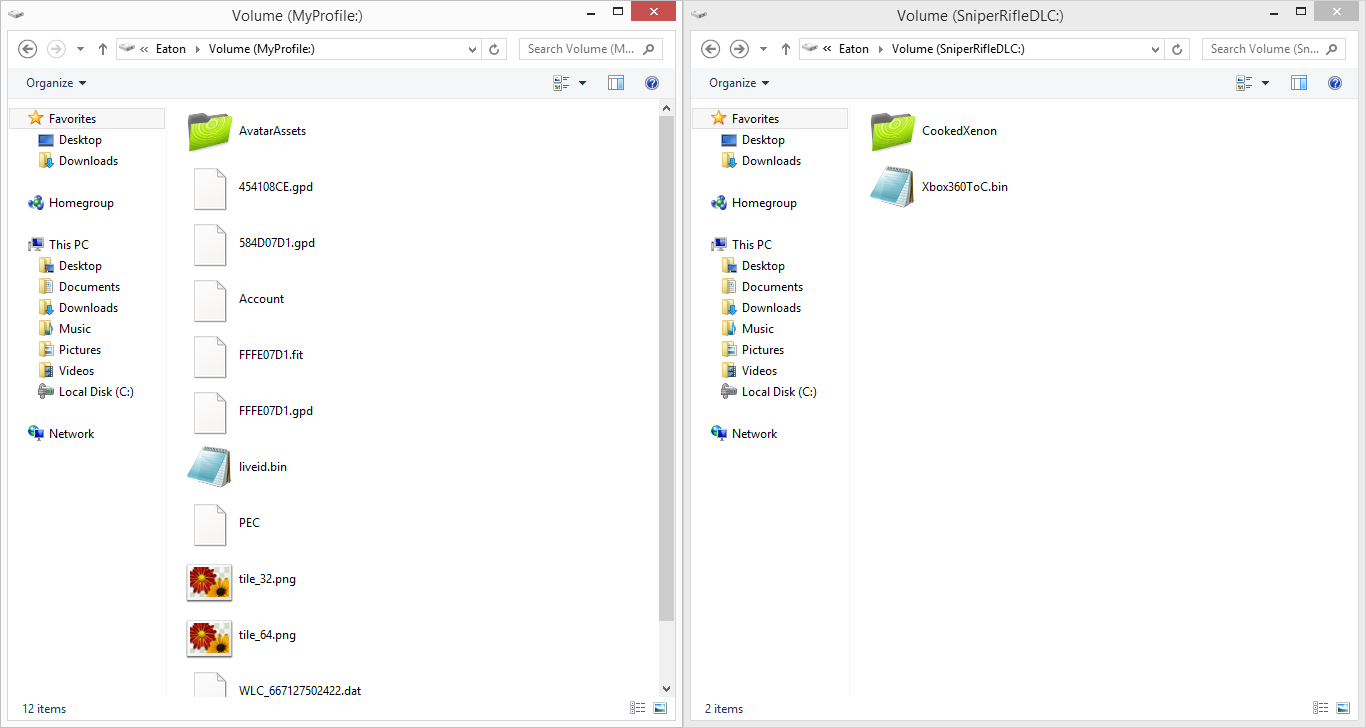Select Local Disk (C:) in the left sidebar
This screenshot has width=1366, height=728.
coord(96,392)
